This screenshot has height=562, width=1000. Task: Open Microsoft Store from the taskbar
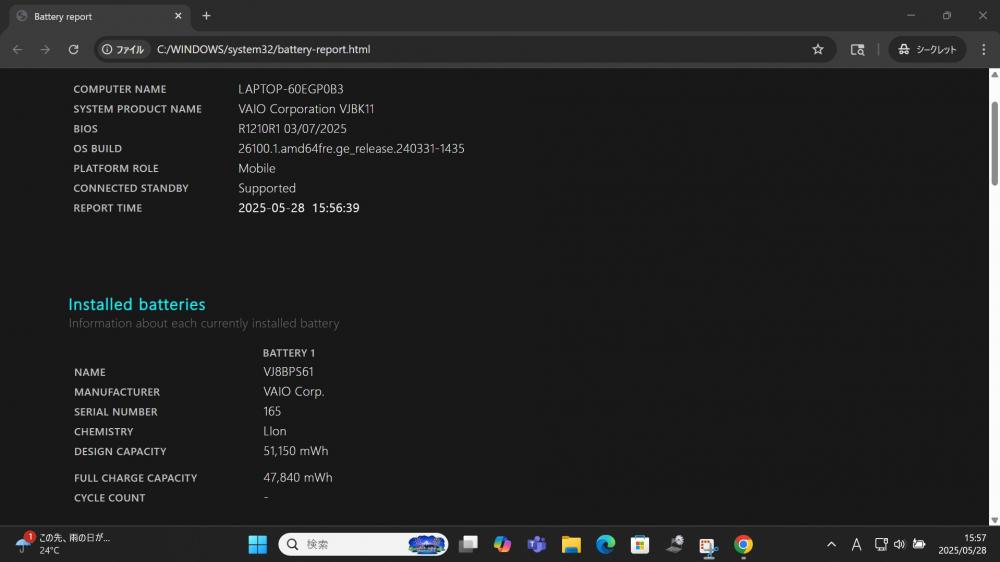click(x=640, y=544)
